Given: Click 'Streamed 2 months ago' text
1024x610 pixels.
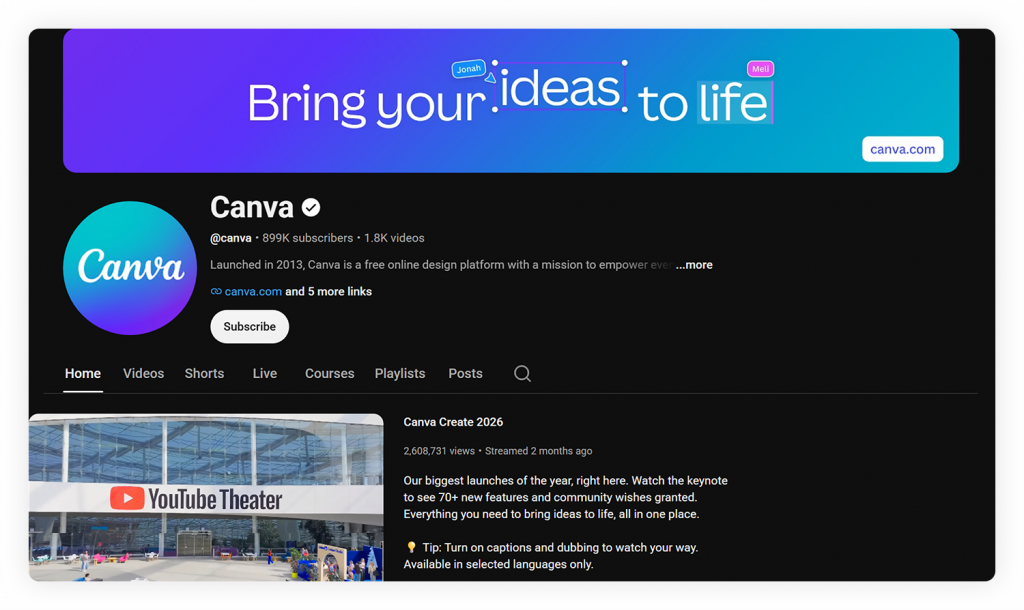Looking at the screenshot, I should coord(539,451).
